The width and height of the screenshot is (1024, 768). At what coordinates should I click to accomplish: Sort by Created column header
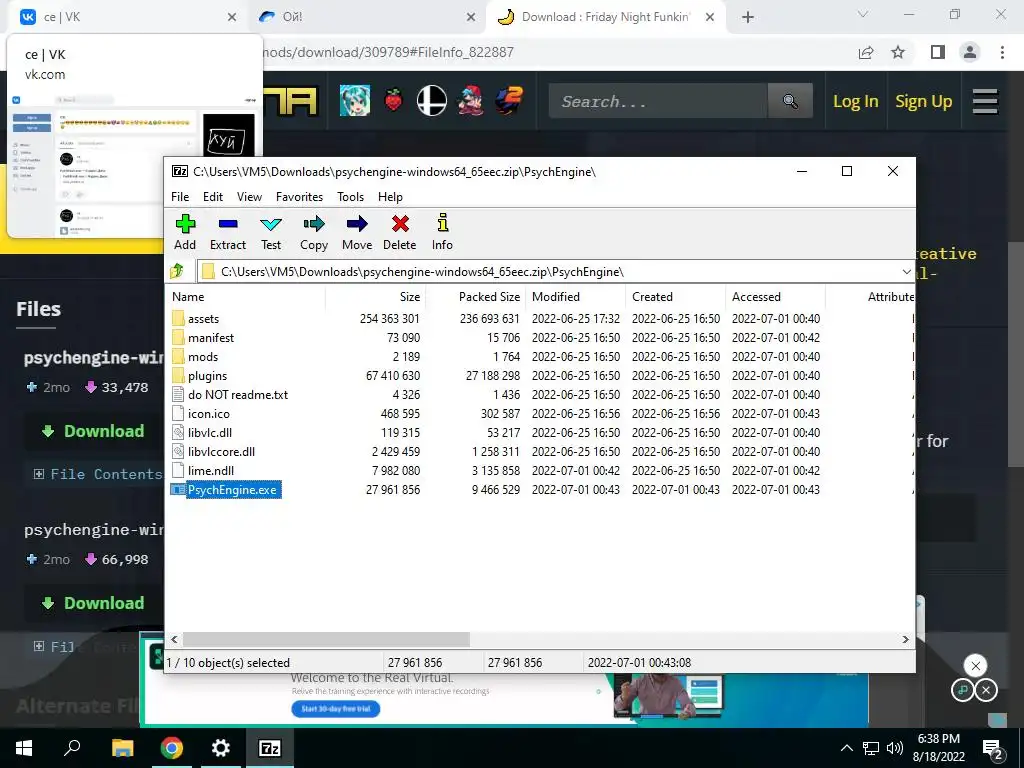pyautogui.click(x=652, y=296)
